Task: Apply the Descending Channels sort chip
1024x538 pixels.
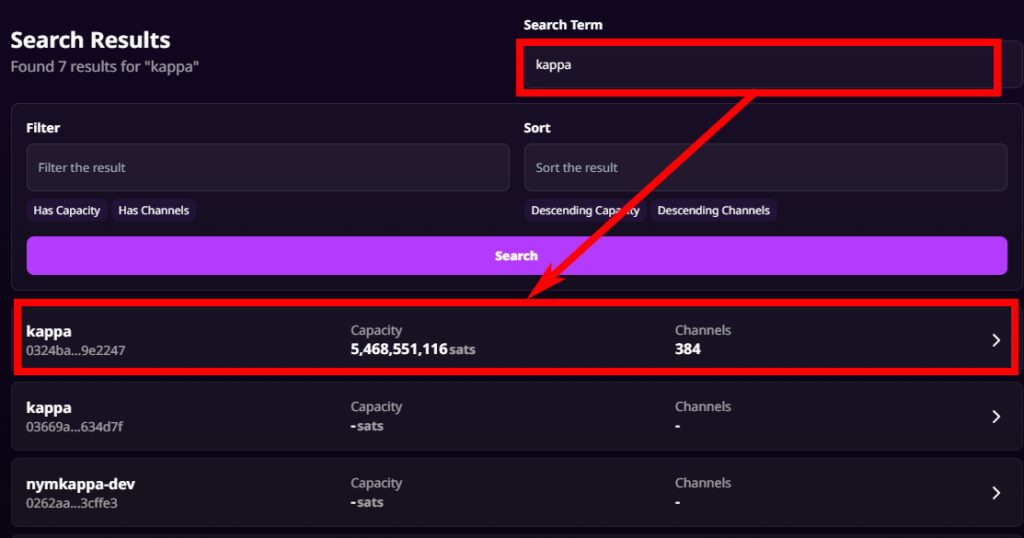Action: point(713,210)
